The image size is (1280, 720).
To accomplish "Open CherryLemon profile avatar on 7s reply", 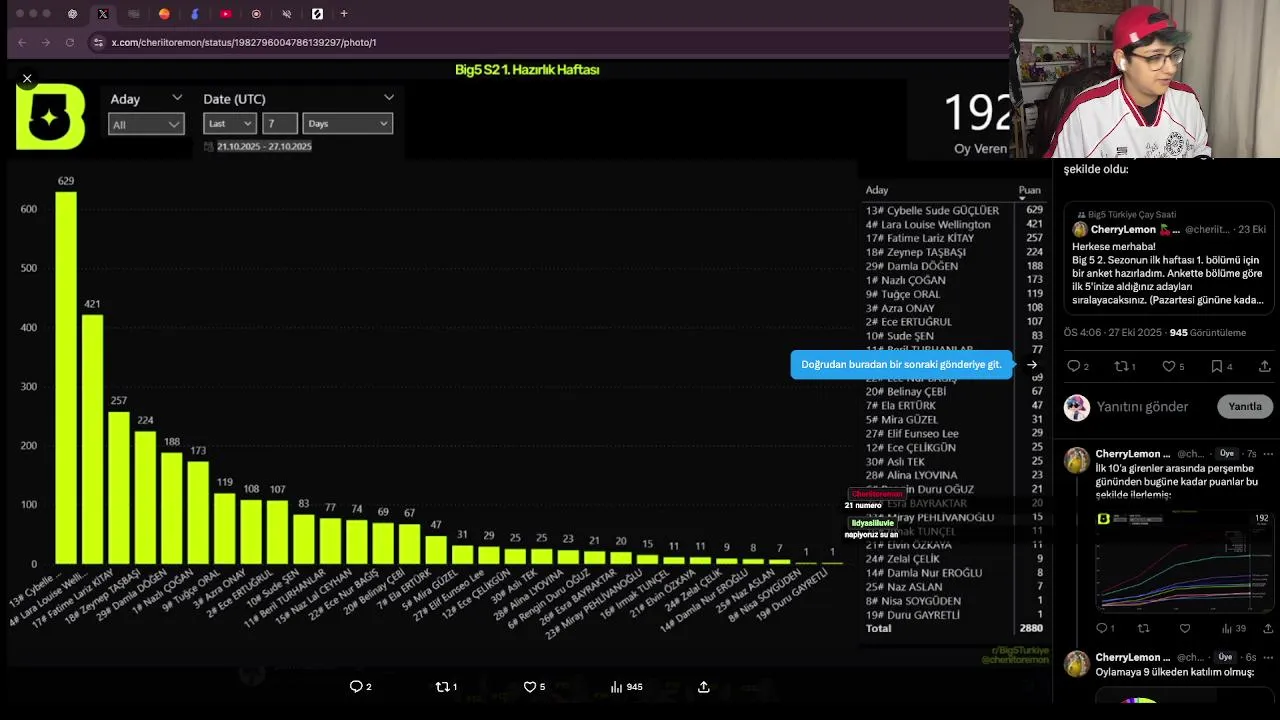I will pos(1077,459).
